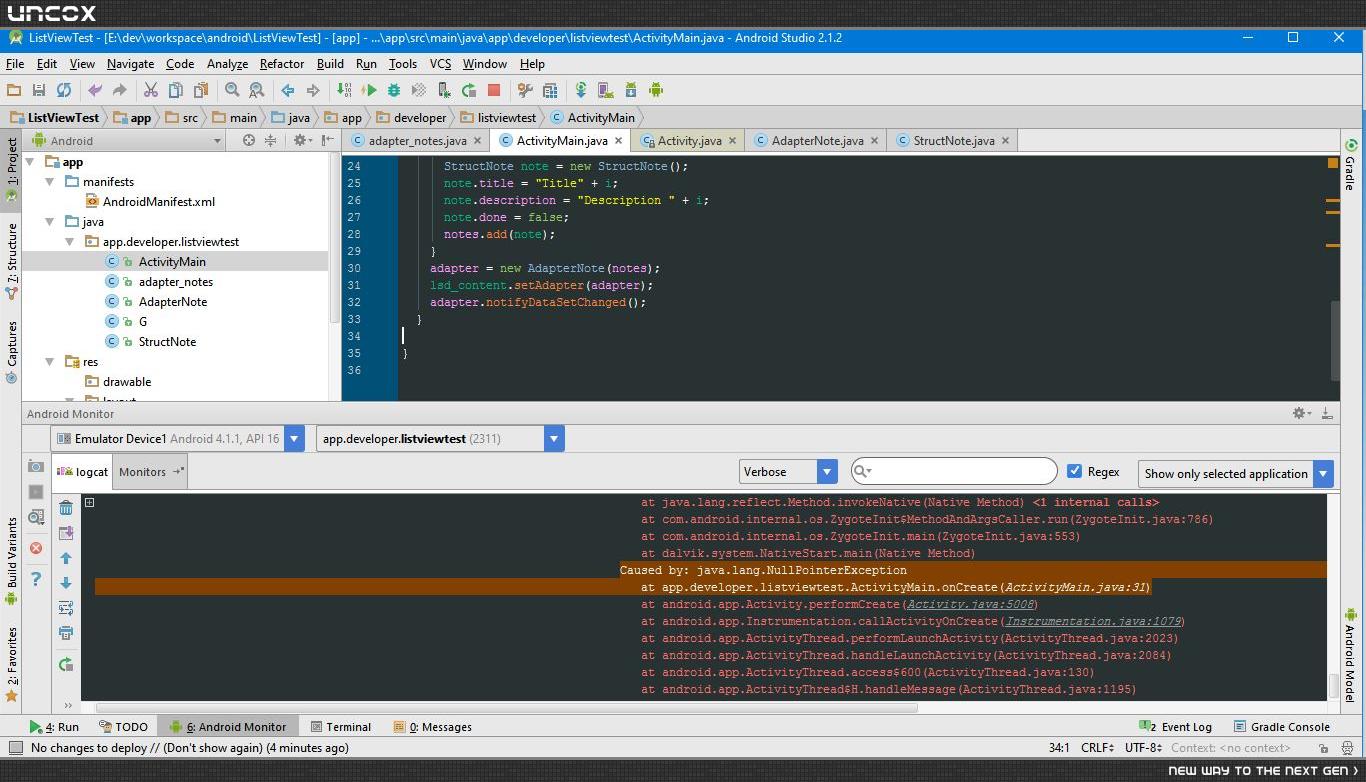Image resolution: width=1366 pixels, height=782 pixels.
Task: Click the SDK Manager icon
Action: point(631,90)
